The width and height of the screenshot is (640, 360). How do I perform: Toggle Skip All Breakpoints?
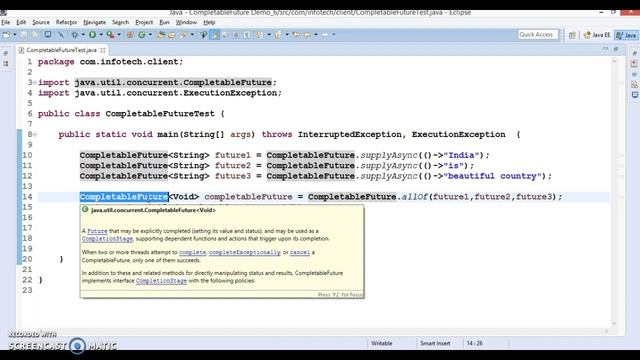pos(61,35)
